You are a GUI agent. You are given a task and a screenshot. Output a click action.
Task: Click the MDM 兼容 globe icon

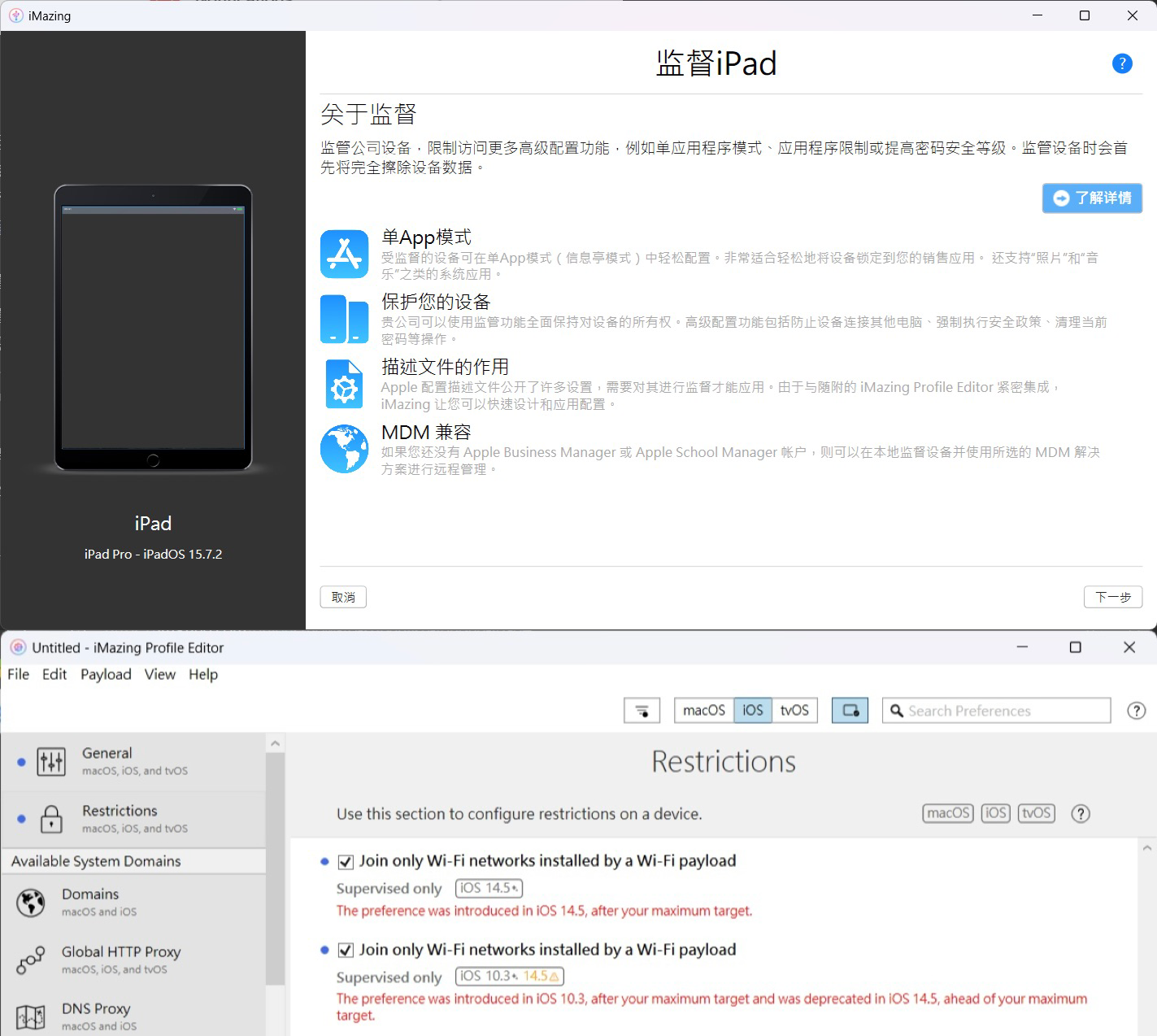coord(344,449)
